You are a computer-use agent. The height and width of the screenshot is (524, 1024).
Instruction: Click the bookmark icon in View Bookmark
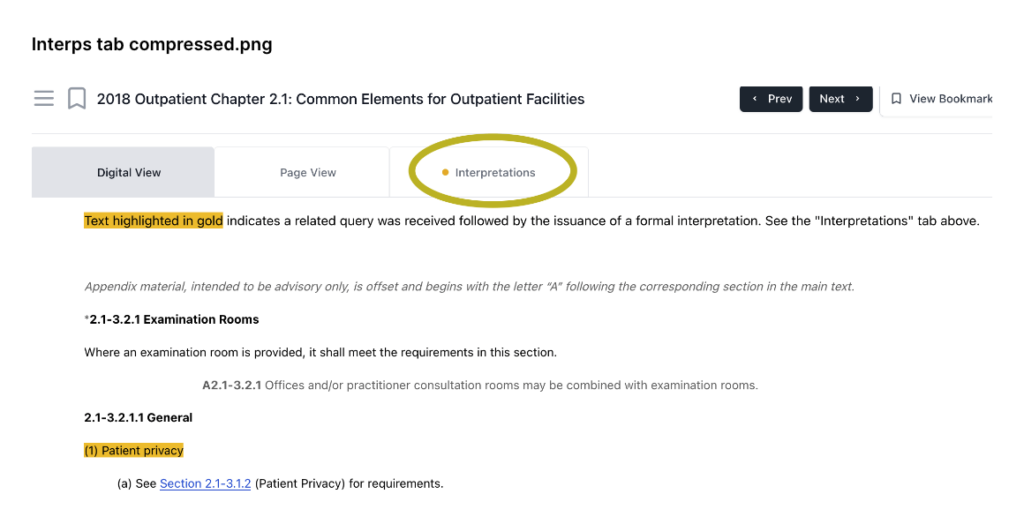point(896,99)
